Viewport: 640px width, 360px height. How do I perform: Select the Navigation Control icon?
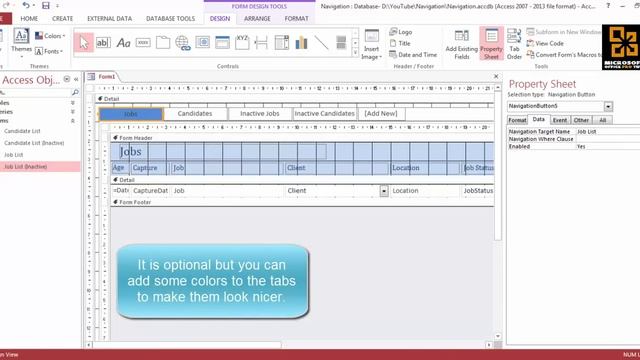pyautogui.click(x=222, y=42)
